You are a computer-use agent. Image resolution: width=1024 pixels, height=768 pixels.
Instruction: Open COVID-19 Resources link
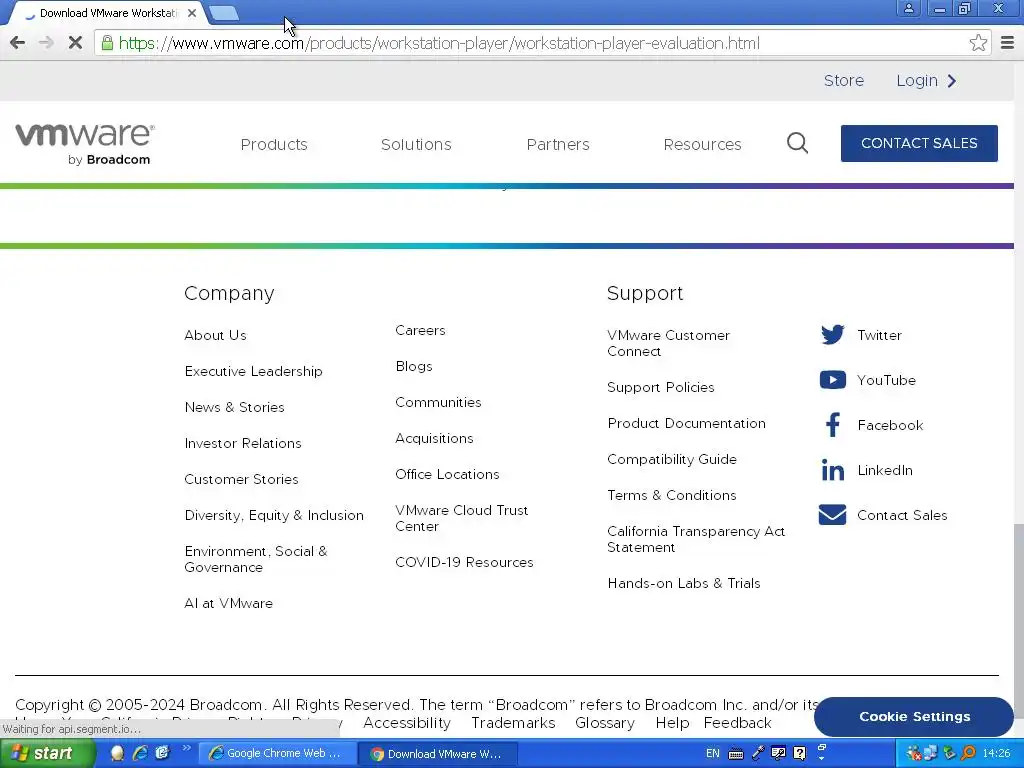[x=464, y=562]
